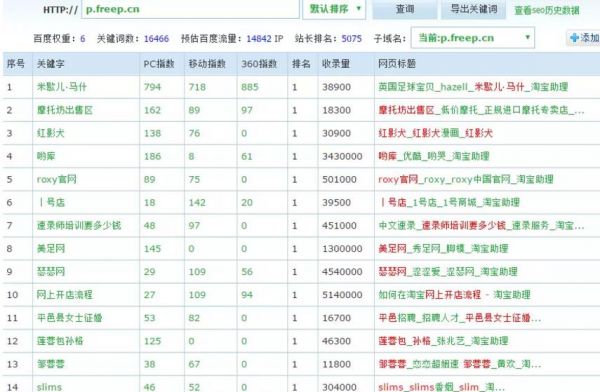Click PC index value 794
This screenshot has height=392, width=600.
[152, 87]
